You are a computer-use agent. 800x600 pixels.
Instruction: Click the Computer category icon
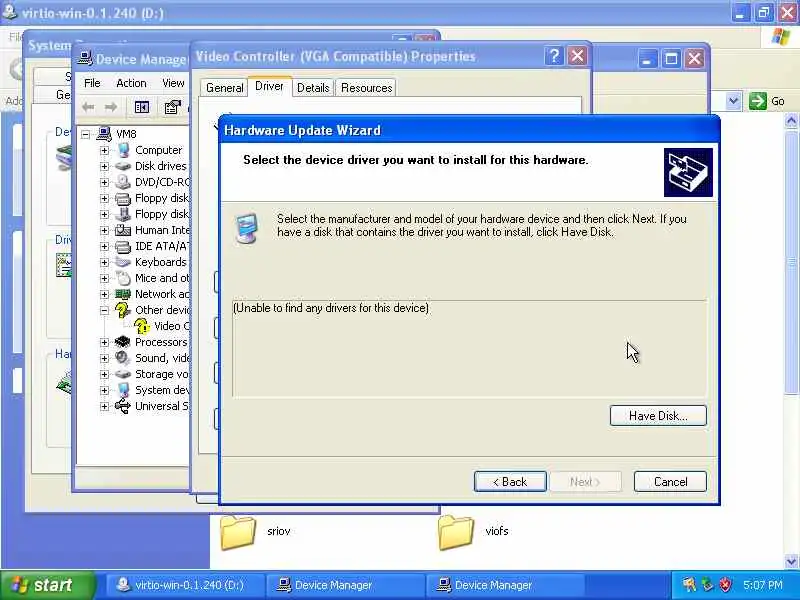123,150
